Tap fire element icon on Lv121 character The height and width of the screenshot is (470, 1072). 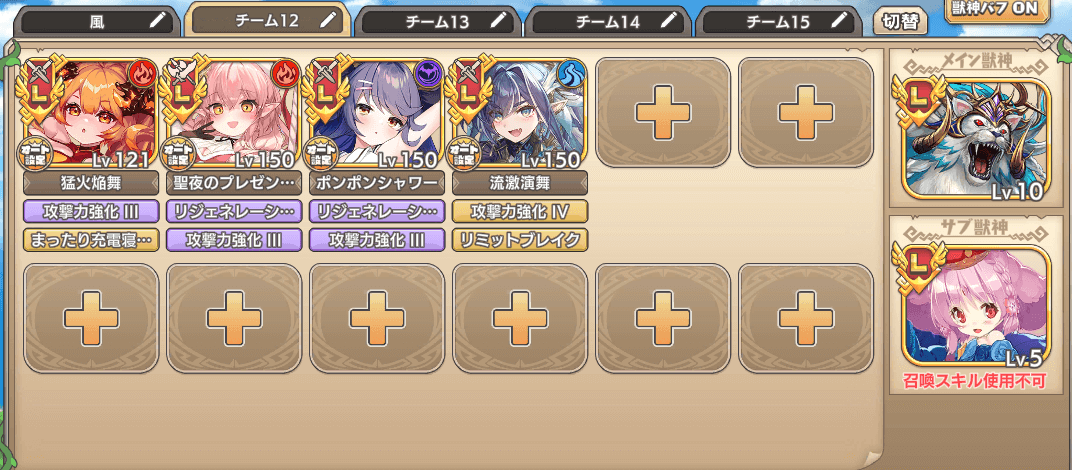coord(143,73)
